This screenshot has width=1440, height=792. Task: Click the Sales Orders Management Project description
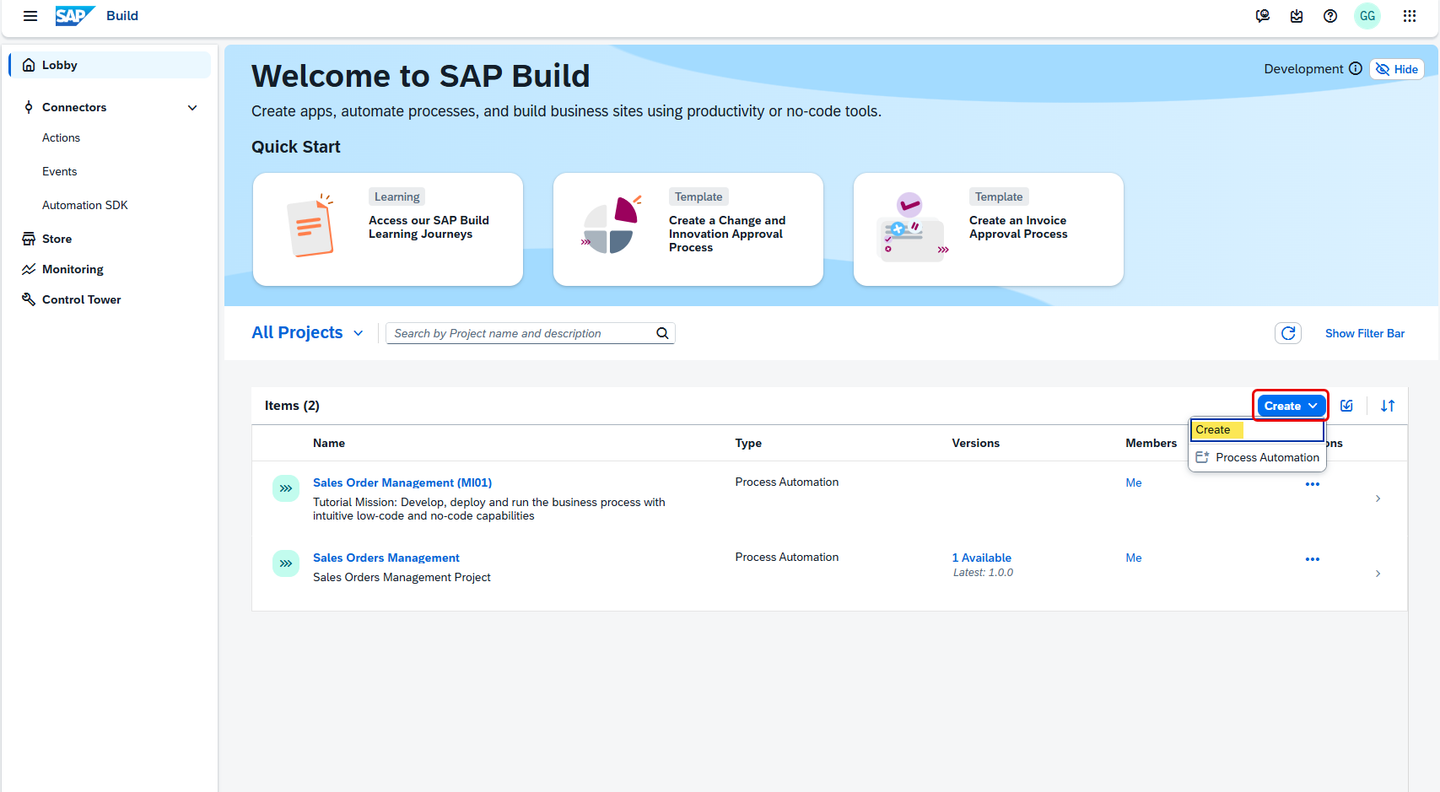click(x=402, y=577)
